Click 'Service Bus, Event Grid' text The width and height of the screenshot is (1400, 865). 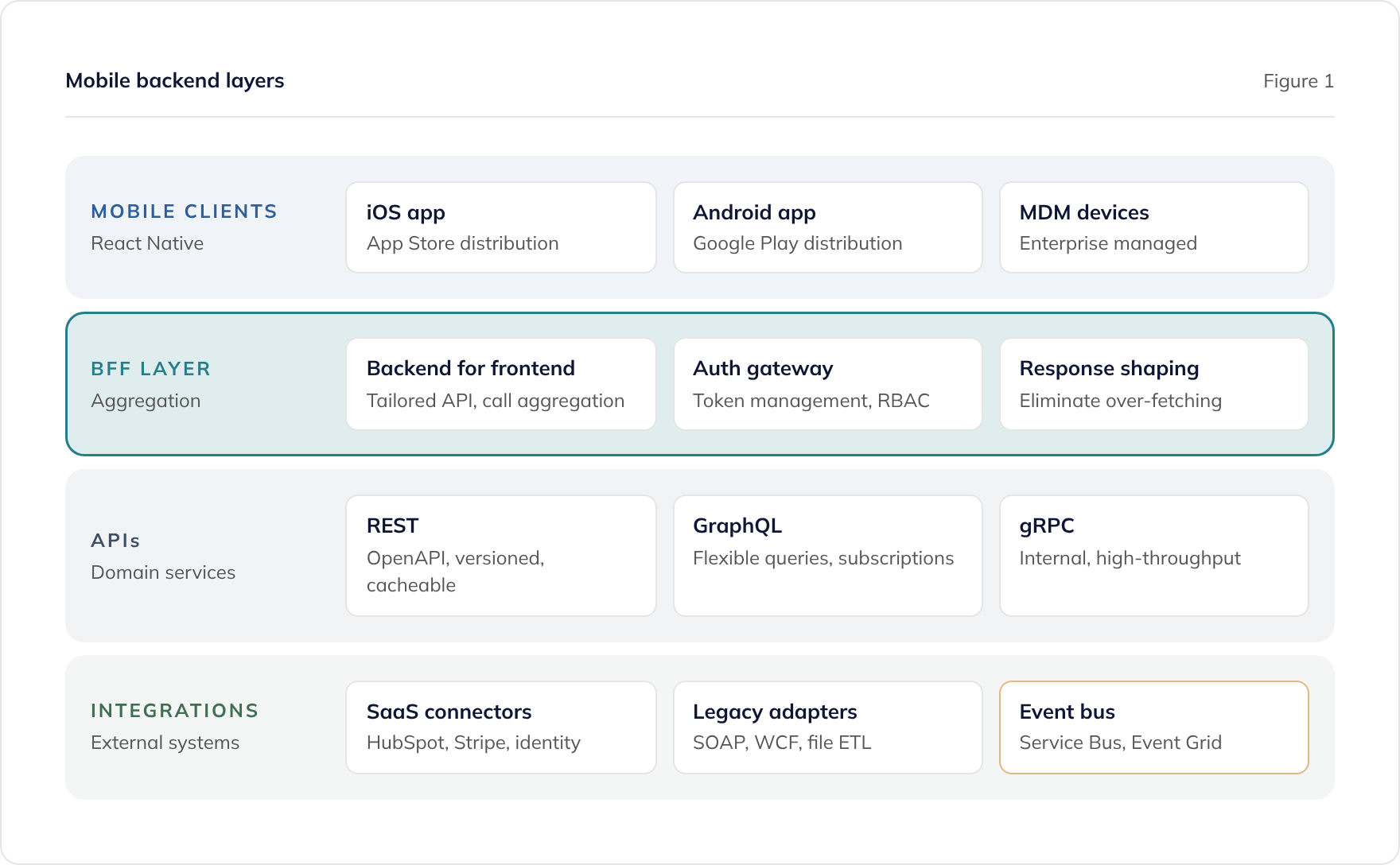pyautogui.click(x=1121, y=743)
